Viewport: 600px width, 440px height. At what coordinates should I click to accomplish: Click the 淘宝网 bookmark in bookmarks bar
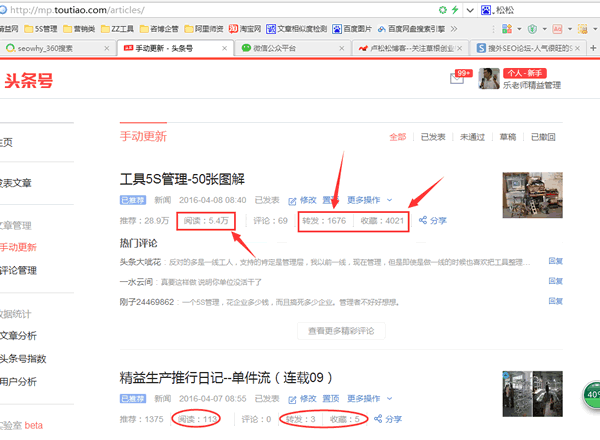(x=245, y=29)
